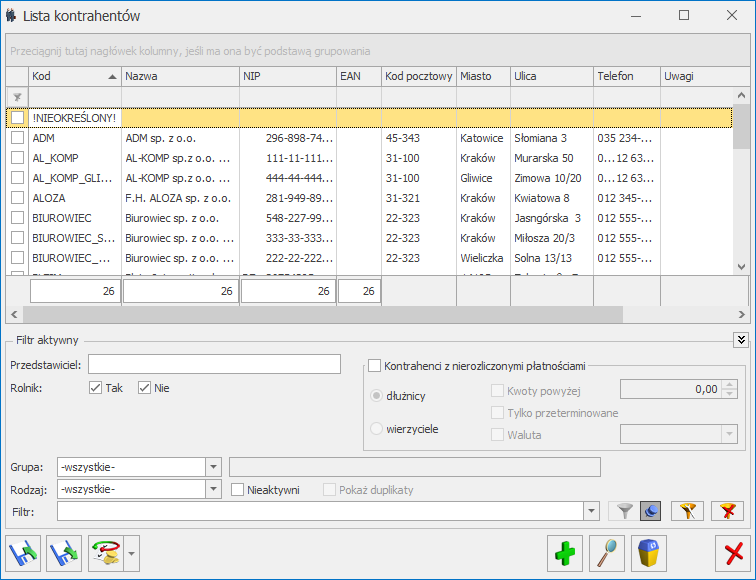Click first blue-green arrows icon at bottom left
Image resolution: width=756 pixels, height=580 pixels.
23,552
